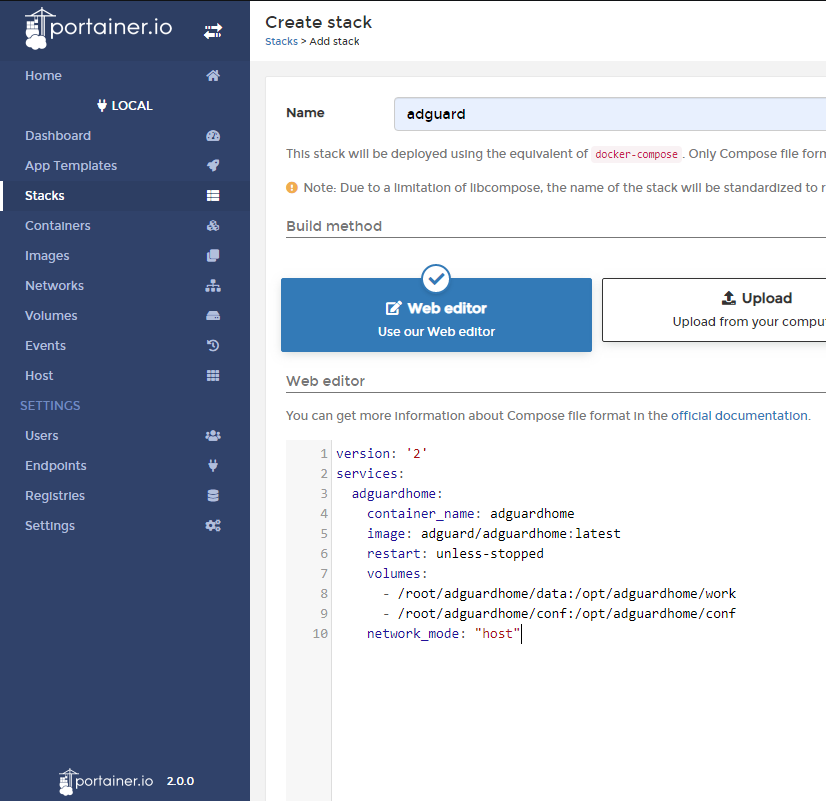Navigate to Images

pyautogui.click(x=47, y=255)
